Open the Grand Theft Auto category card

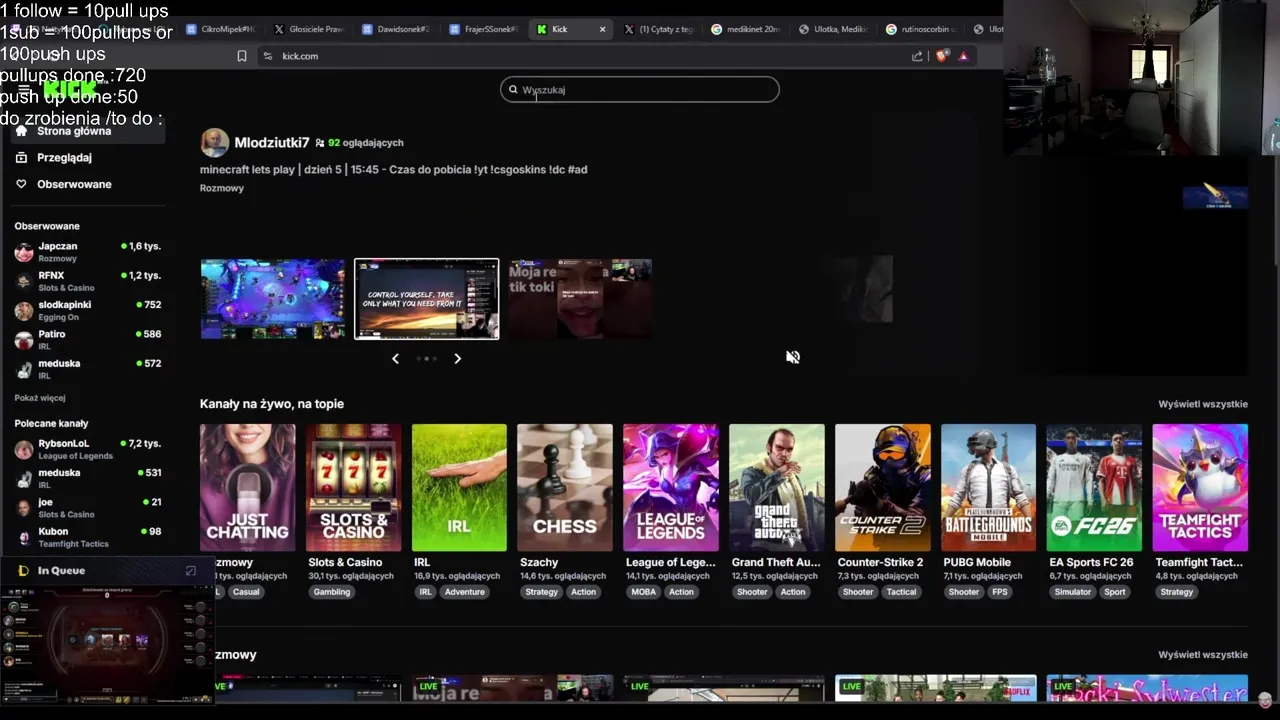777,488
